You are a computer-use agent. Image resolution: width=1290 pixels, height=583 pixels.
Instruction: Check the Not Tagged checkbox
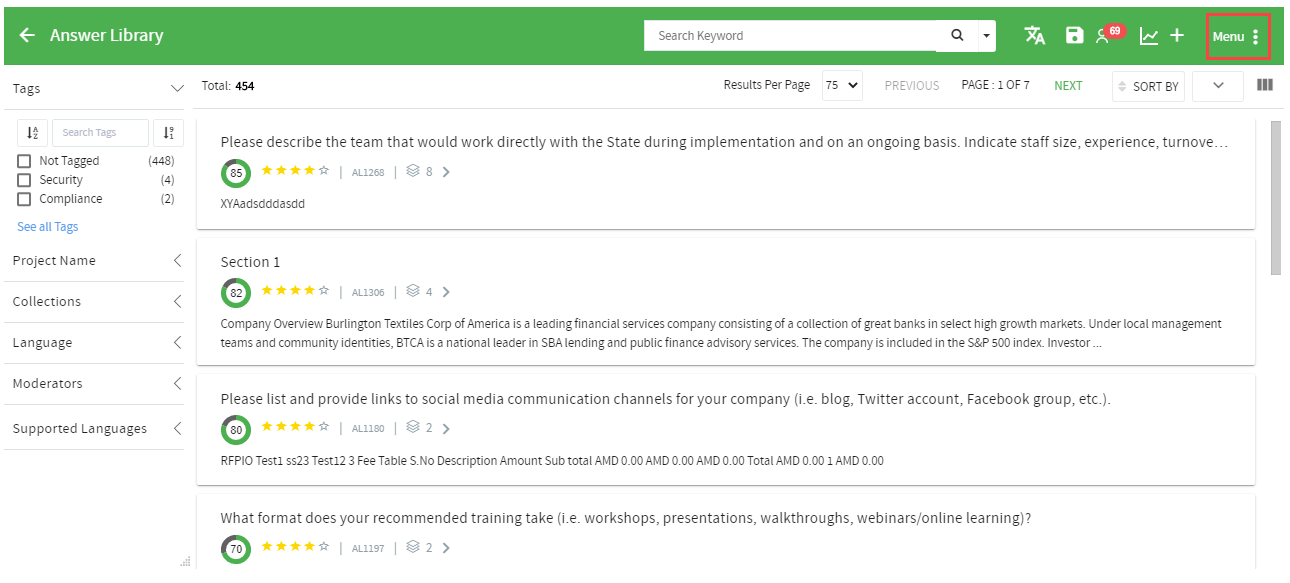pos(24,161)
